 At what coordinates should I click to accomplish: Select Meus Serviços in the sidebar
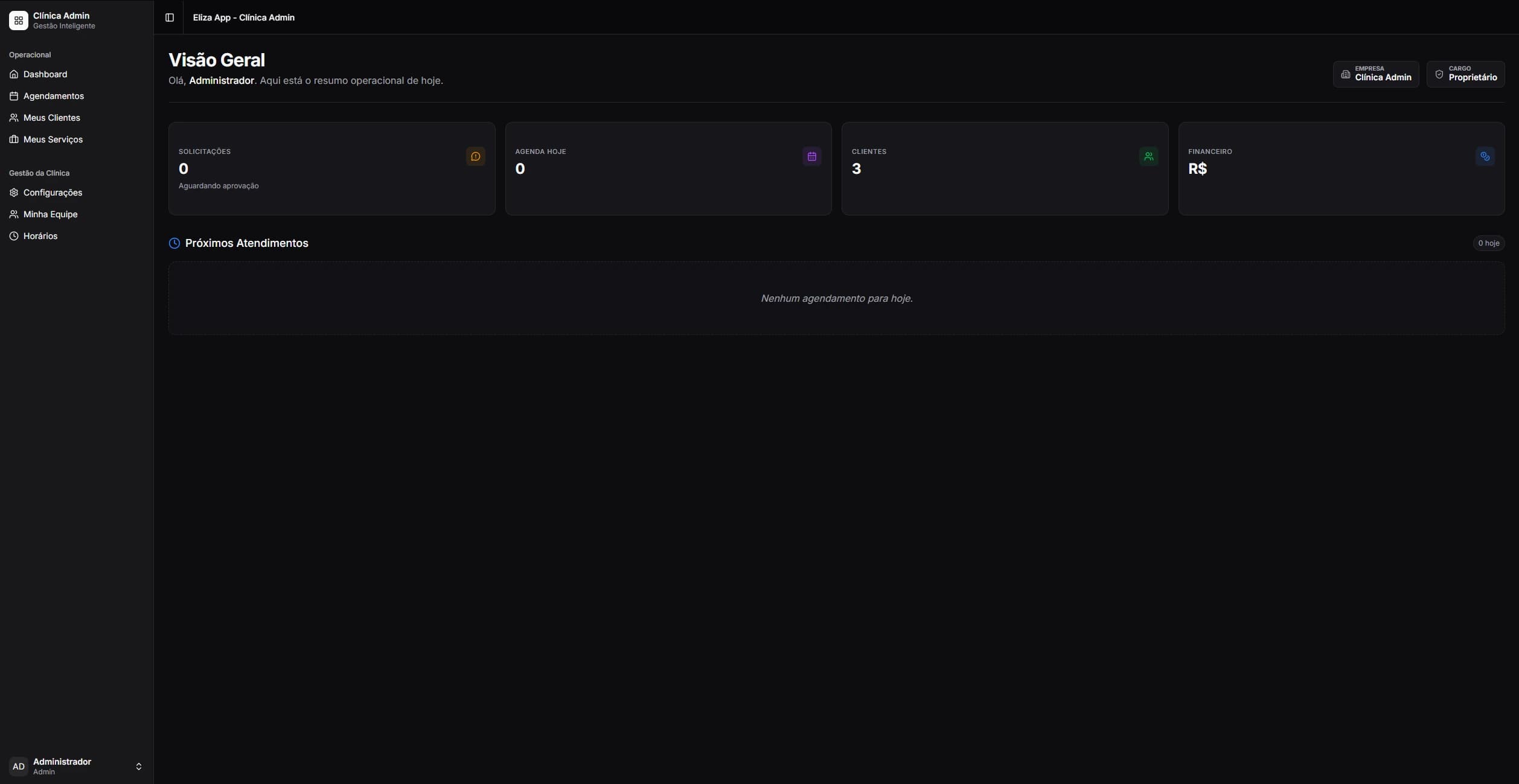(53, 139)
